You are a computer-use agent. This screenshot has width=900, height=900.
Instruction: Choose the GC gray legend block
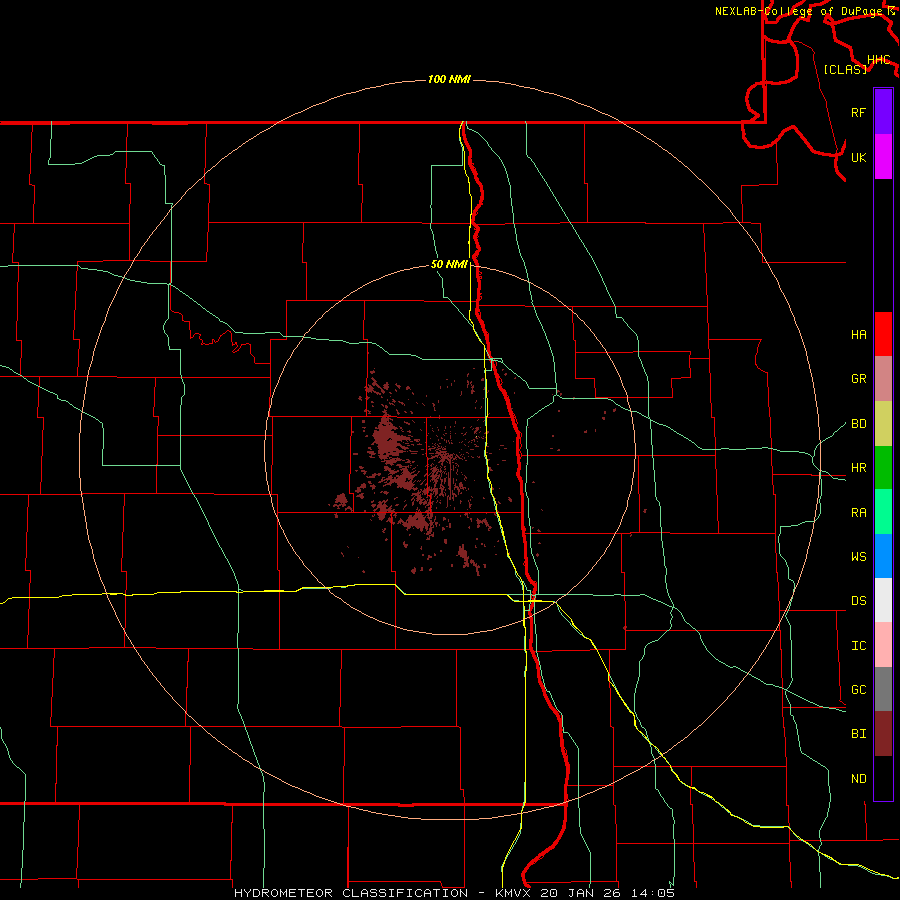(x=883, y=689)
